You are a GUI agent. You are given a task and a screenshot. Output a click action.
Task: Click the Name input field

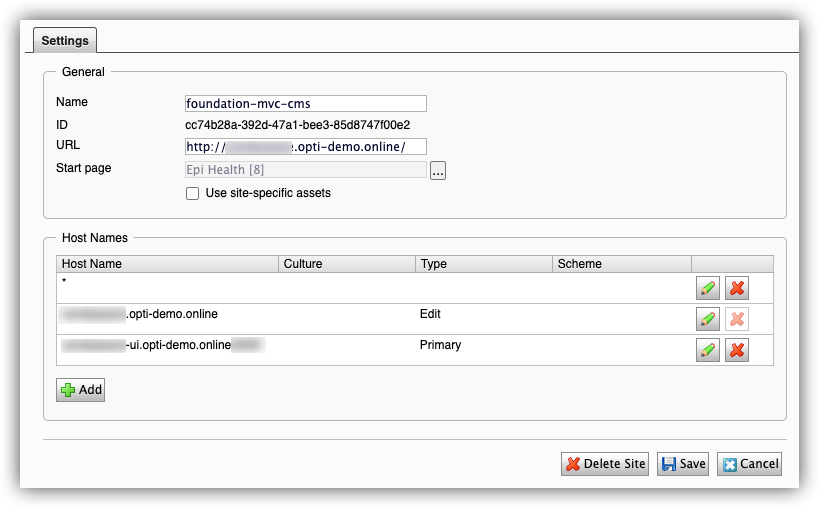coord(306,103)
